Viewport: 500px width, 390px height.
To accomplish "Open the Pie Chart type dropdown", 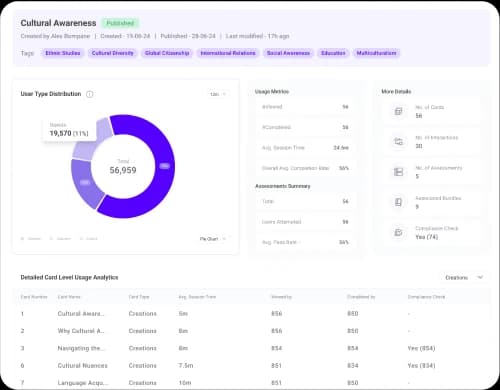I will click(213, 239).
